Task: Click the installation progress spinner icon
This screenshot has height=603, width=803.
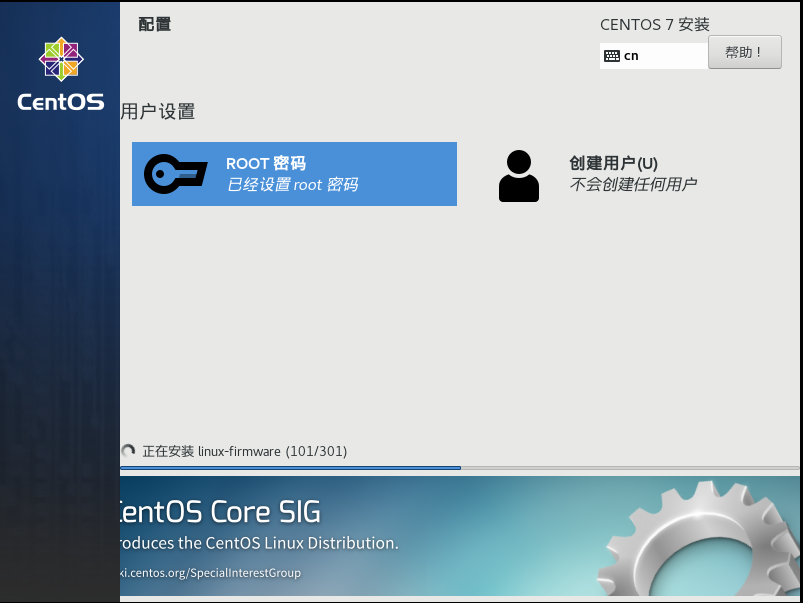Action: click(128, 451)
